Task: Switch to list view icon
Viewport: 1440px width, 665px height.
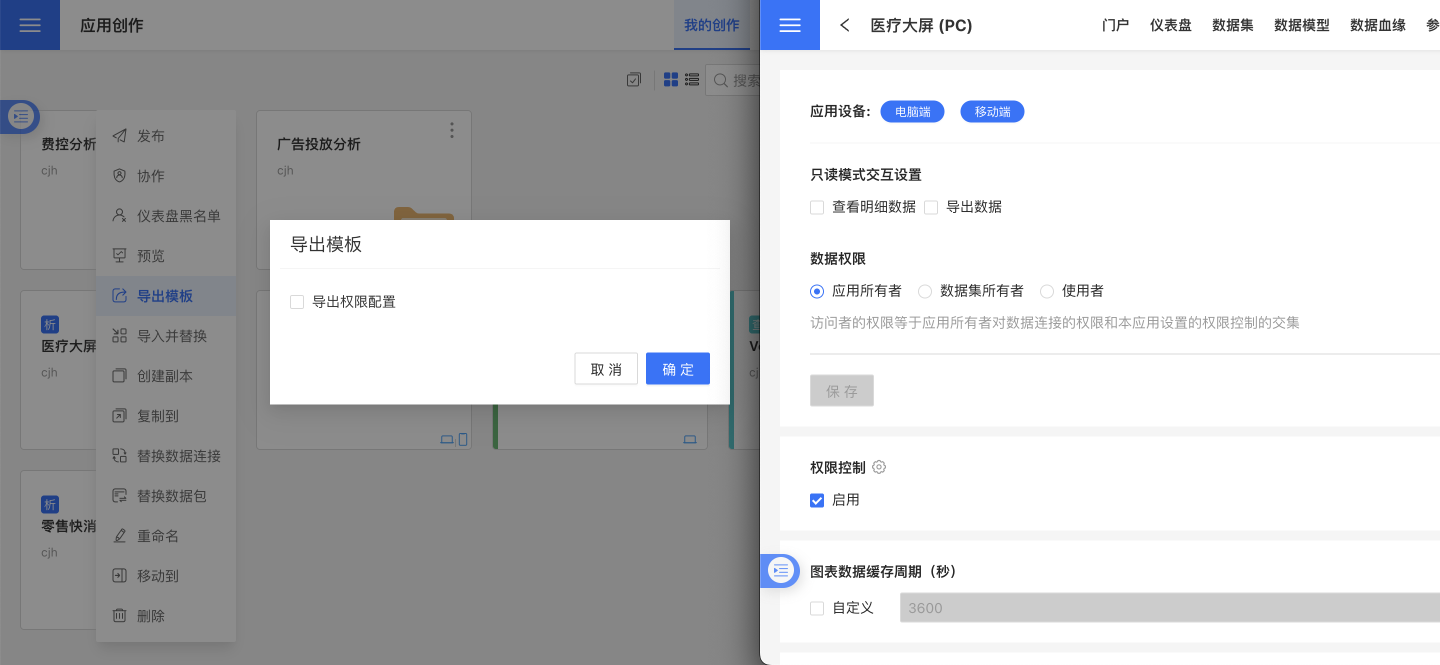Action: coord(691,80)
